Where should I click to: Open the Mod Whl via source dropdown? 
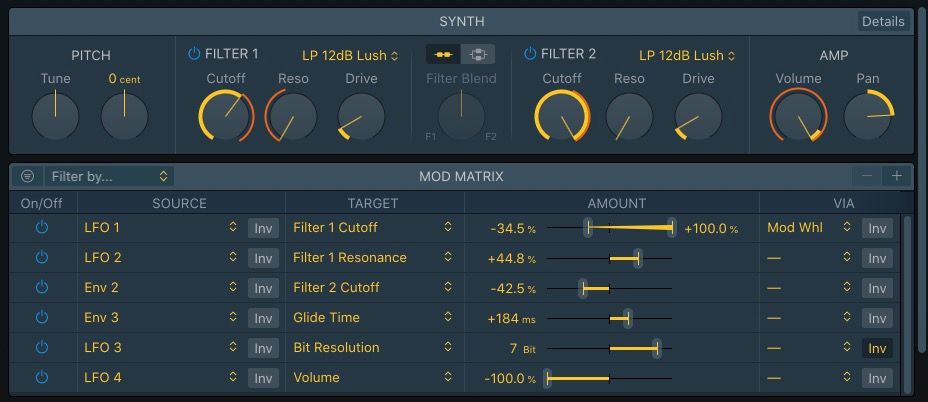pos(809,228)
